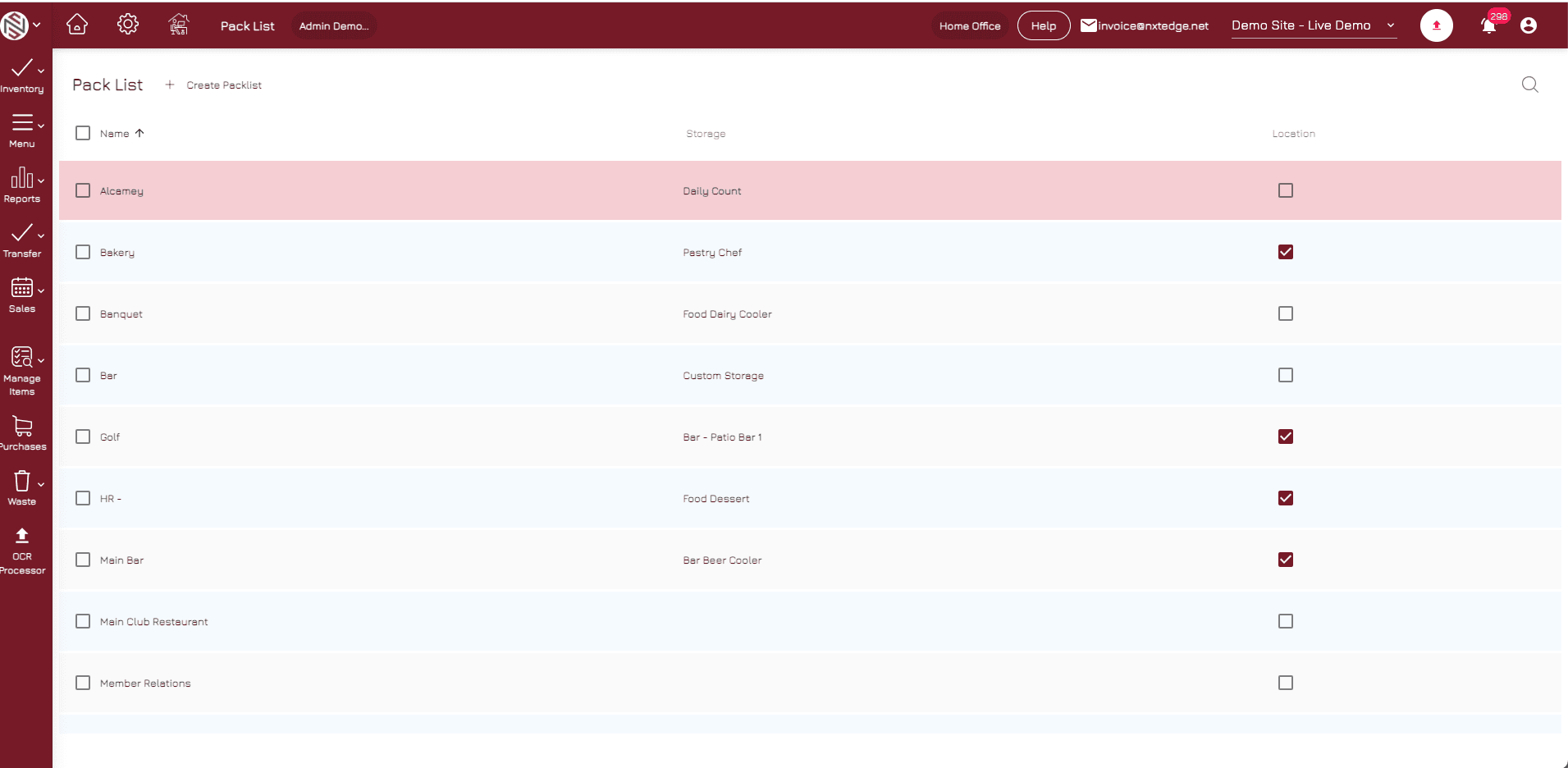Viewport: 1568px width, 768px height.
Task: Sort by the Storage column header
Action: pyautogui.click(x=706, y=134)
